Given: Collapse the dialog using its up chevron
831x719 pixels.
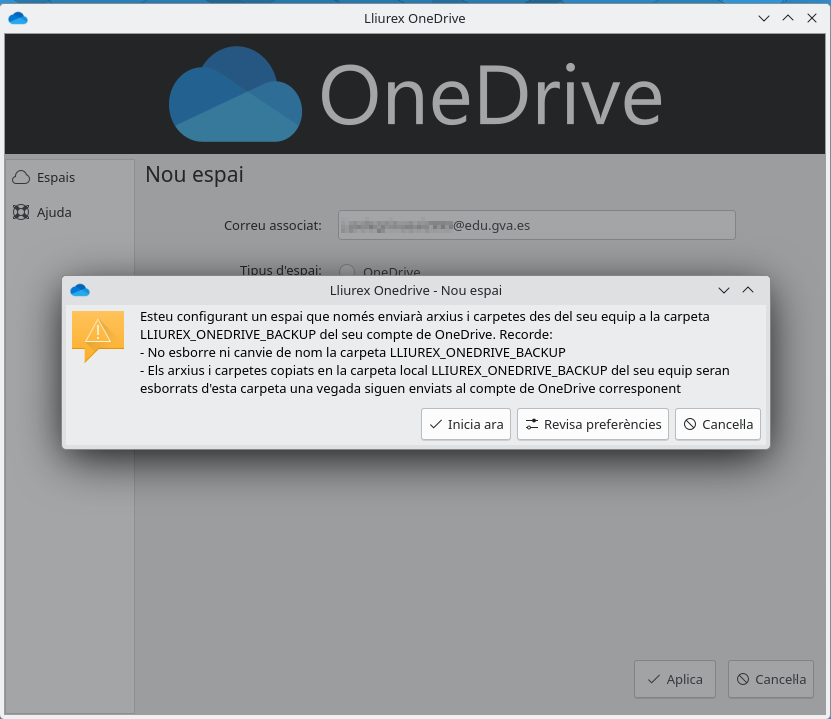Looking at the screenshot, I should tap(748, 290).
